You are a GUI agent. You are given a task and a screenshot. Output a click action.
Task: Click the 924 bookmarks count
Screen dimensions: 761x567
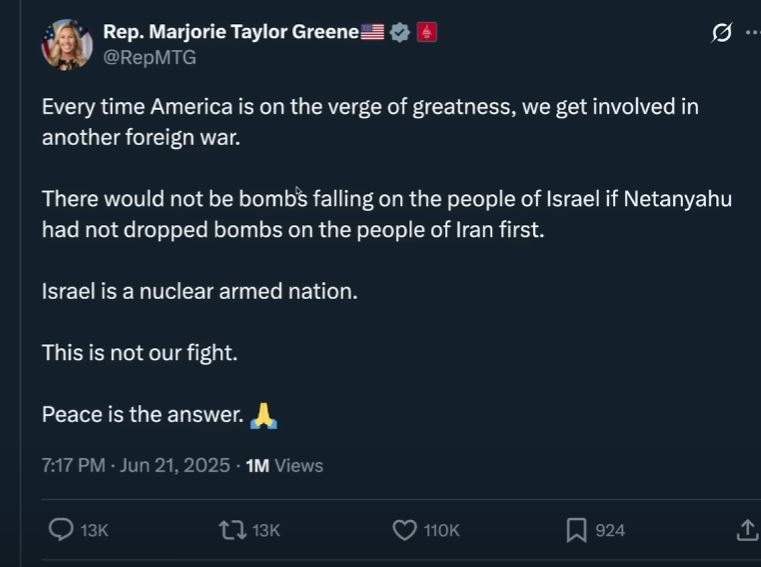[610, 531]
